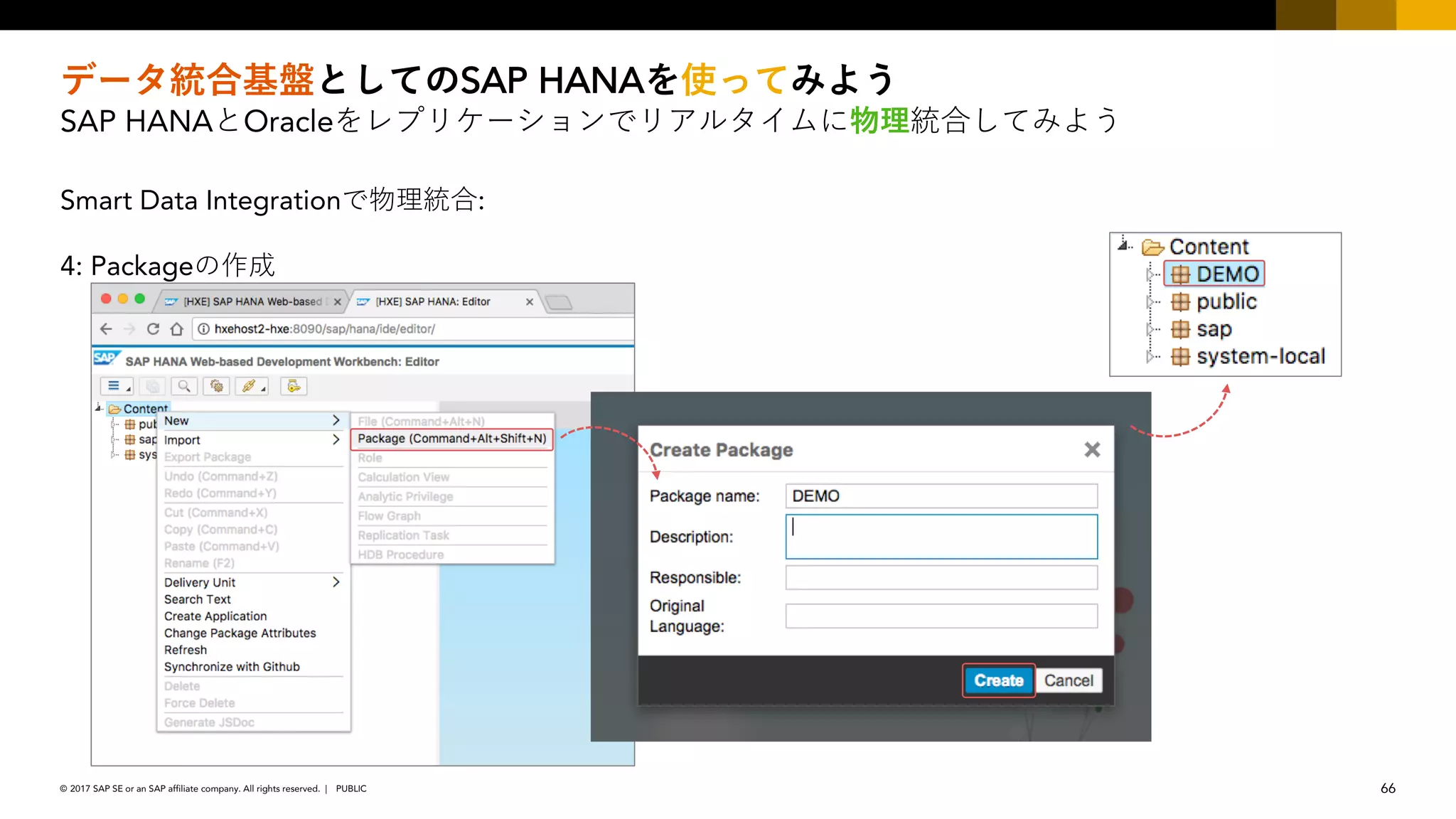Choose Synchronize with Github menu entry
The width and height of the screenshot is (1456, 819).
232,667
